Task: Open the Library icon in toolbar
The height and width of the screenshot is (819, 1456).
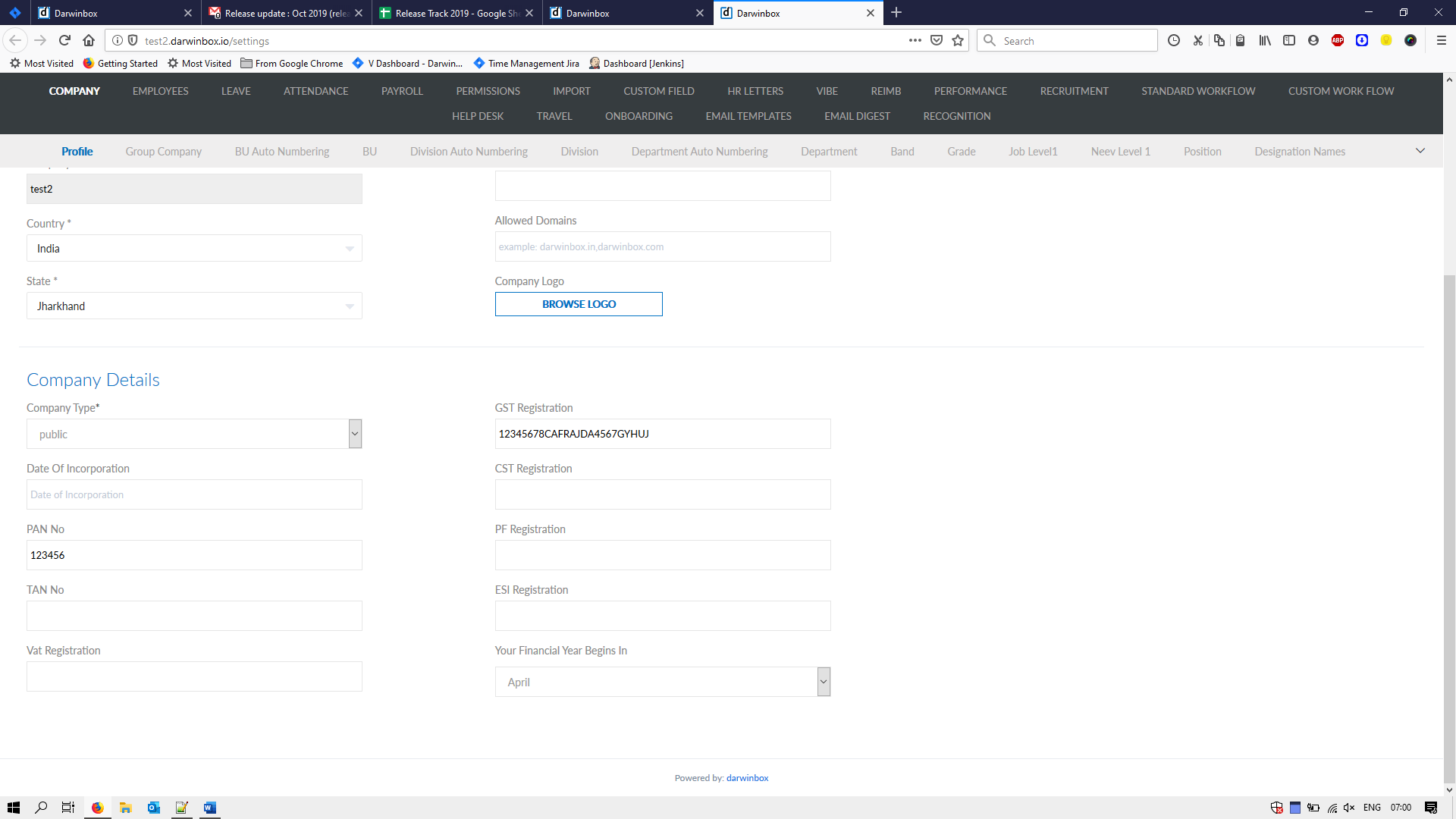Action: click(x=1264, y=41)
